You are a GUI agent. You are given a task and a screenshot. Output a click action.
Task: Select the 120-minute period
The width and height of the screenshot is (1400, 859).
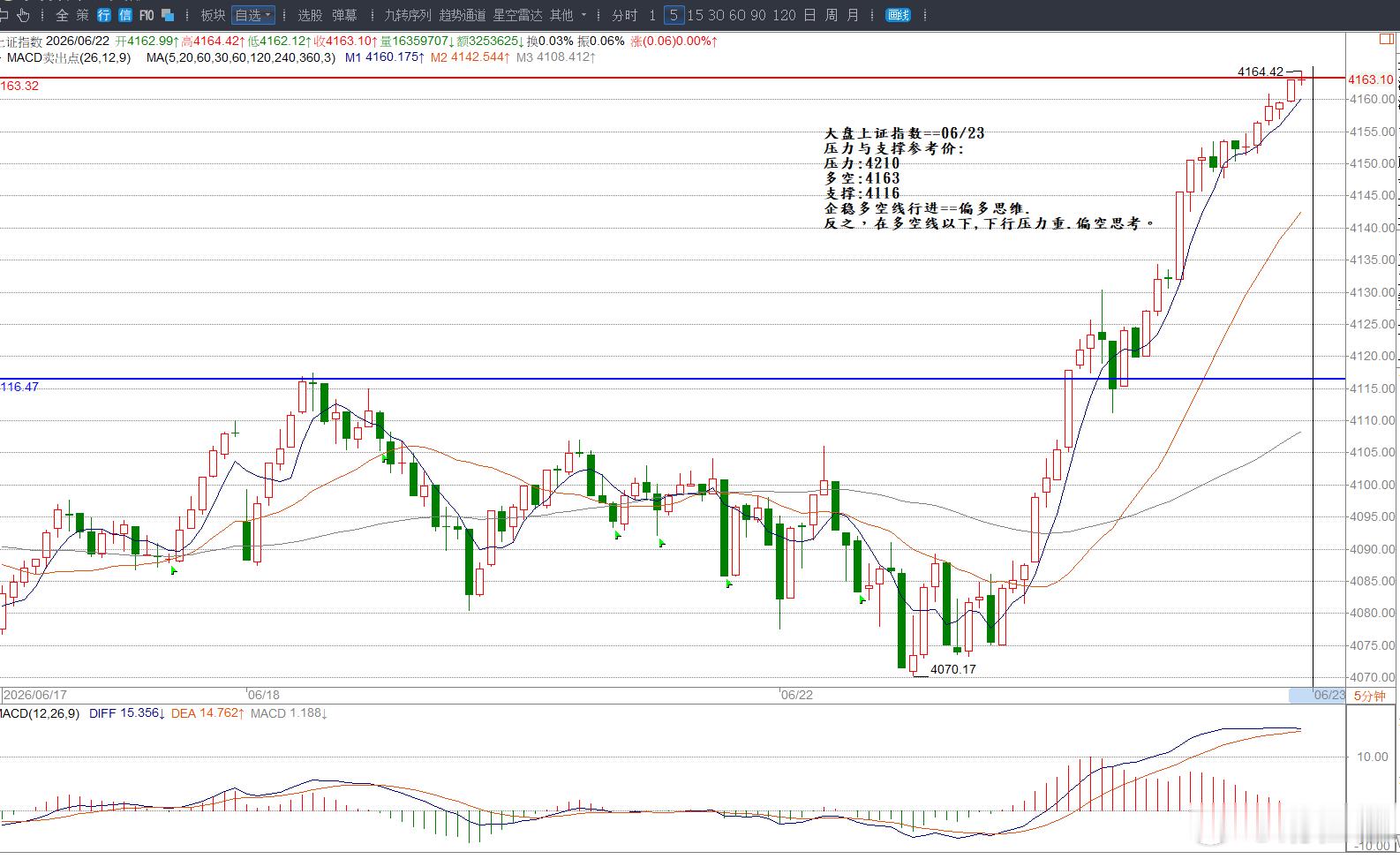(x=783, y=15)
